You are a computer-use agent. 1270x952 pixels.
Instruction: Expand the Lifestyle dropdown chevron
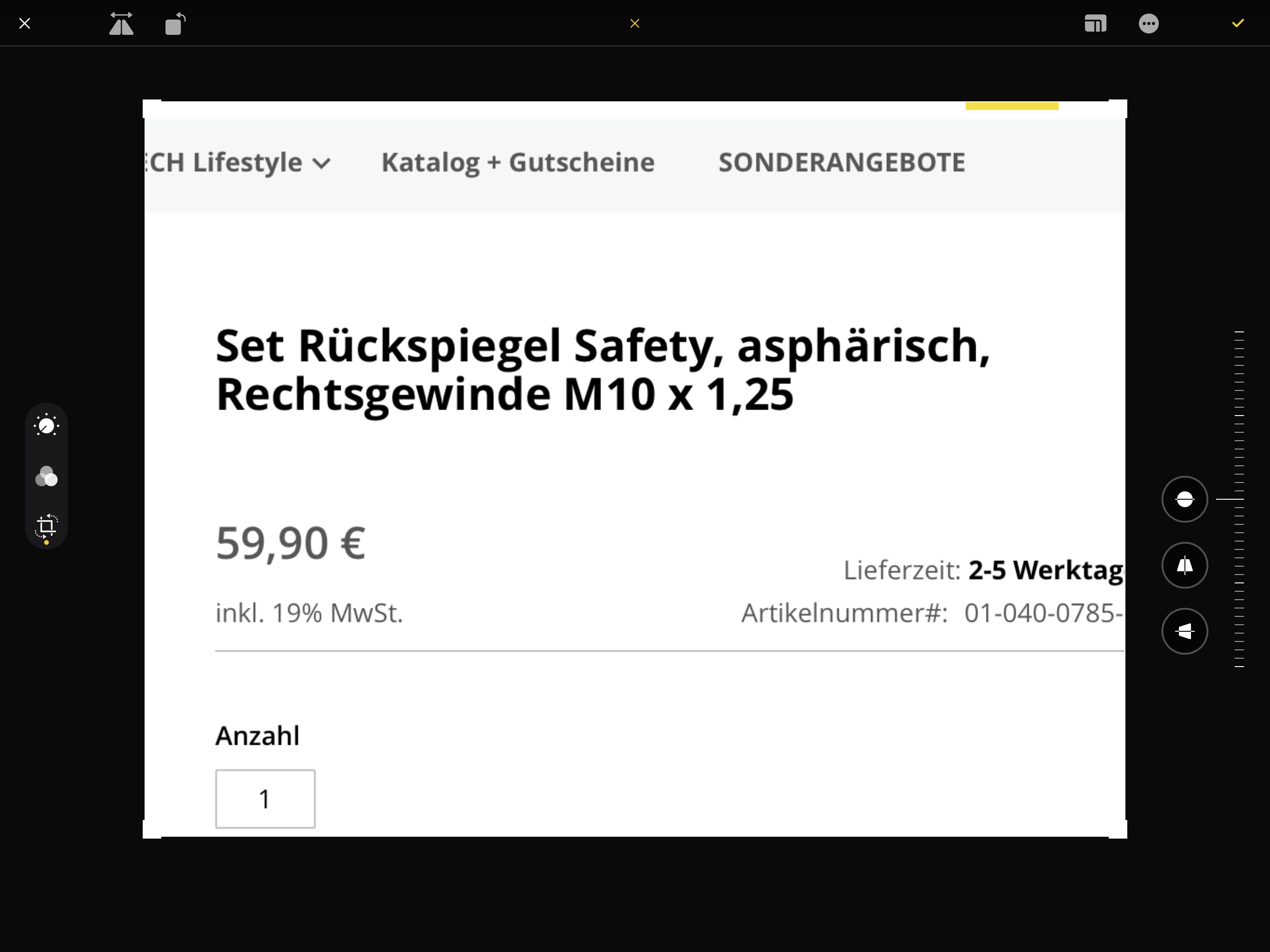coord(322,164)
